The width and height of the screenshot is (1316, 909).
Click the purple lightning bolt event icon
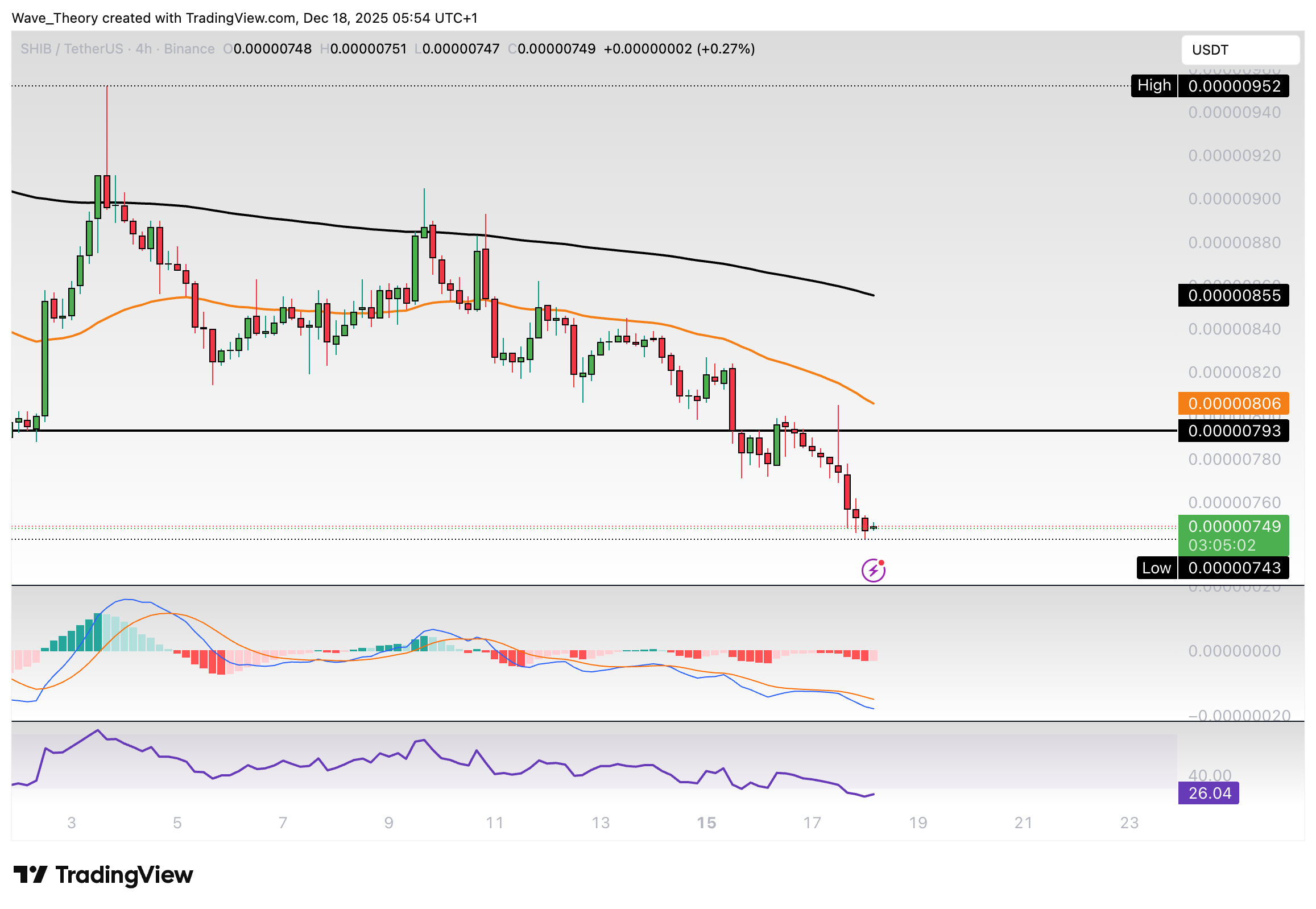(x=872, y=570)
